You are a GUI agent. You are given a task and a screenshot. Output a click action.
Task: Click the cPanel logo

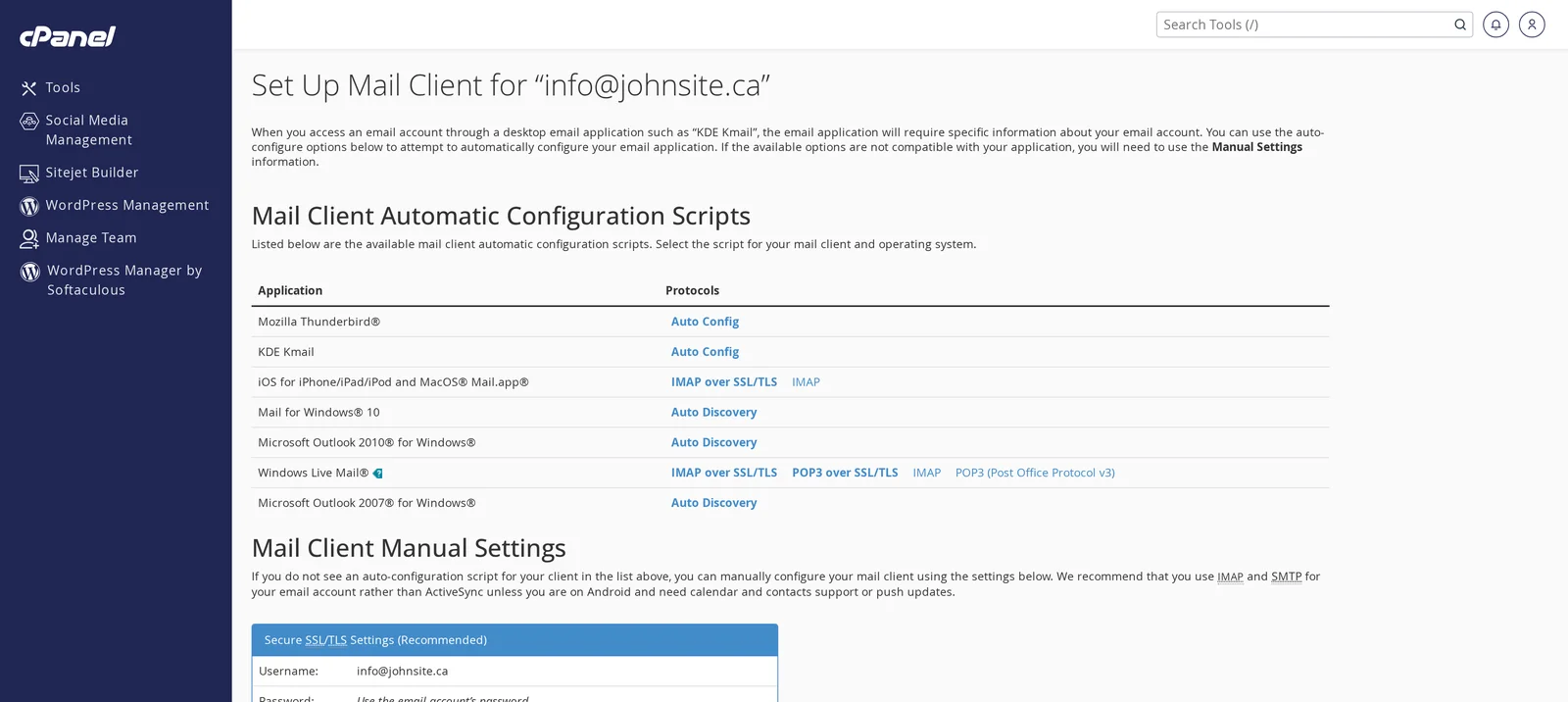tap(68, 36)
